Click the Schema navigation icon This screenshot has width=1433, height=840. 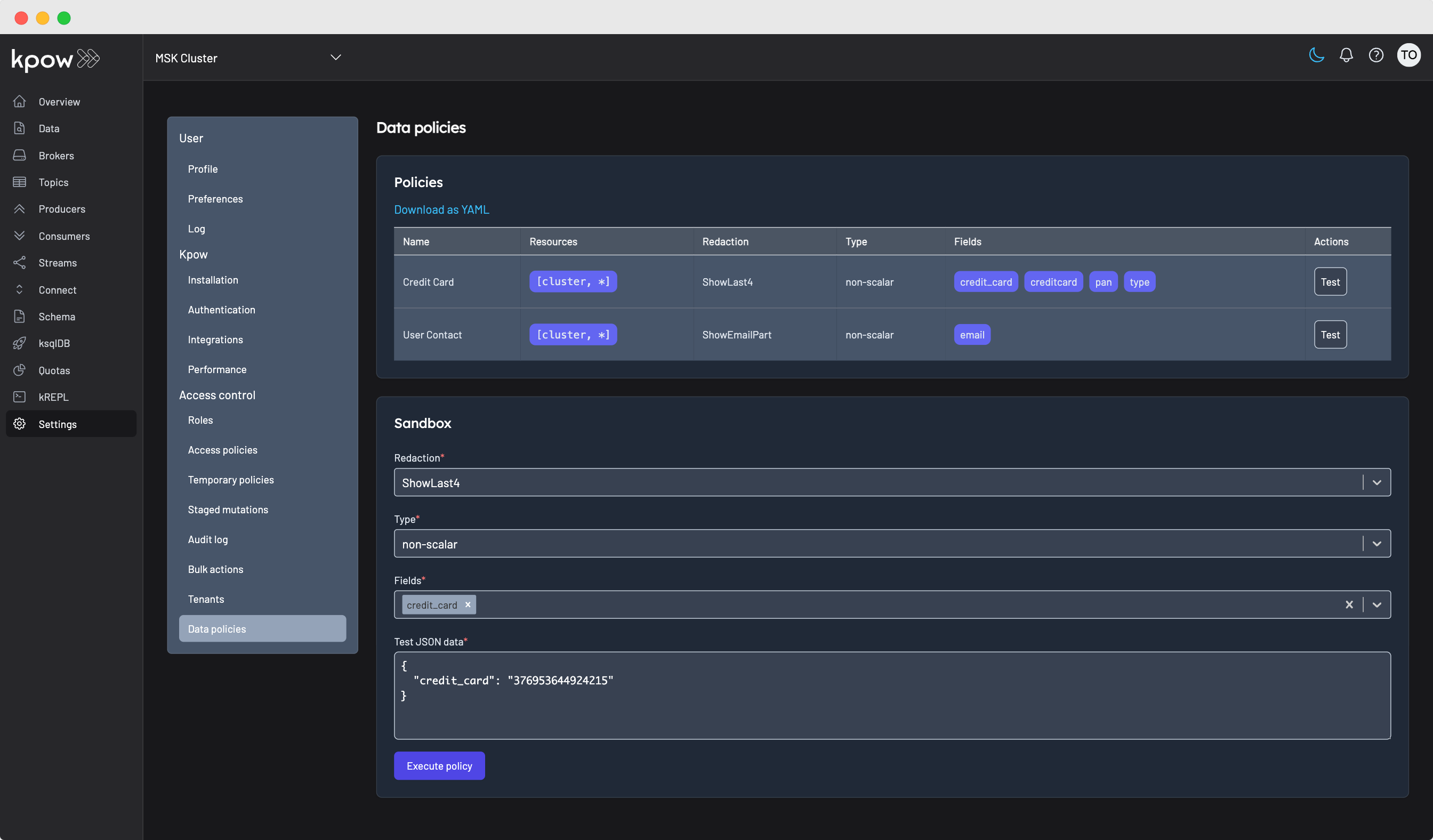tap(20, 316)
